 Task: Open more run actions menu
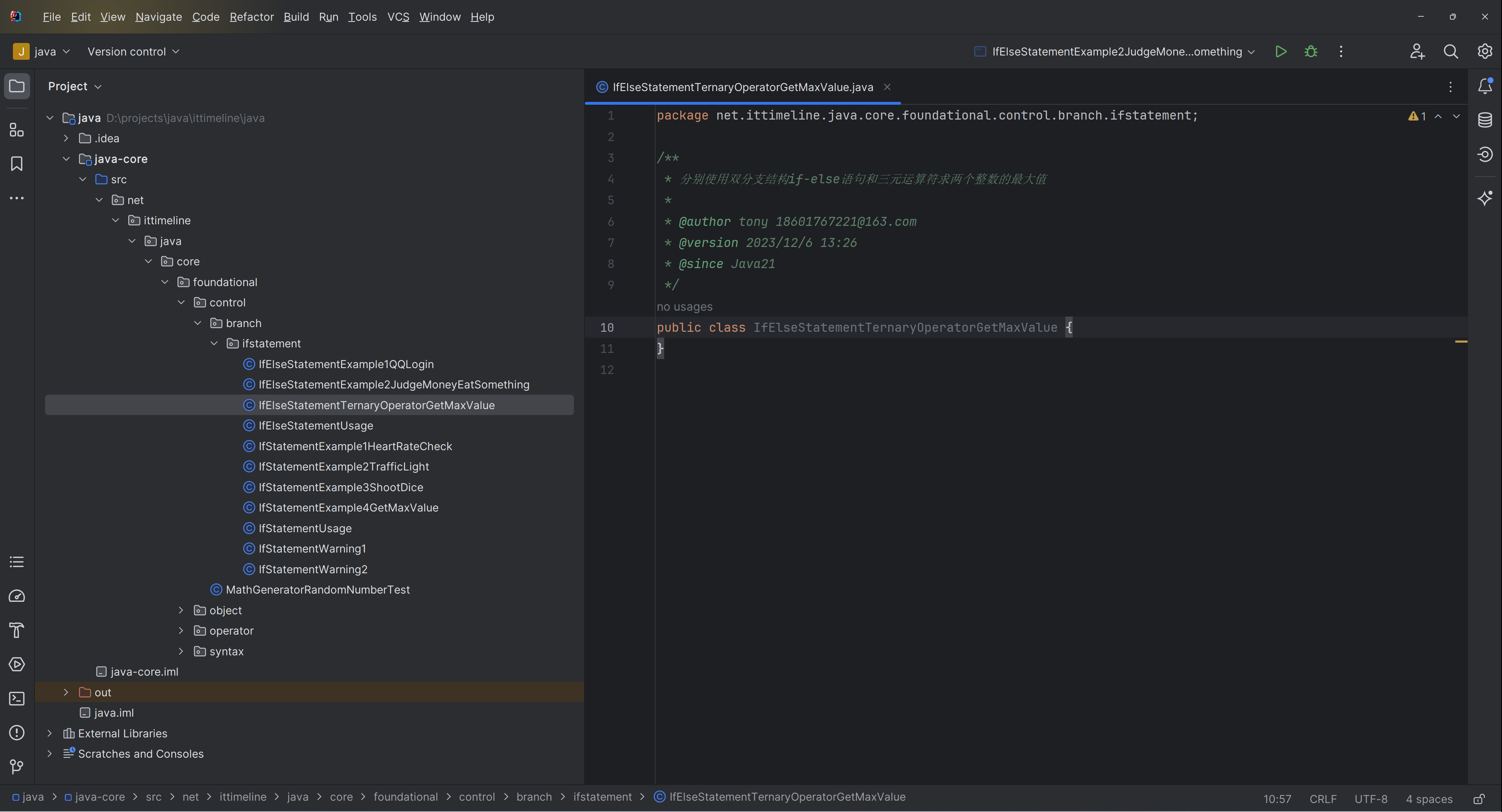point(1341,52)
